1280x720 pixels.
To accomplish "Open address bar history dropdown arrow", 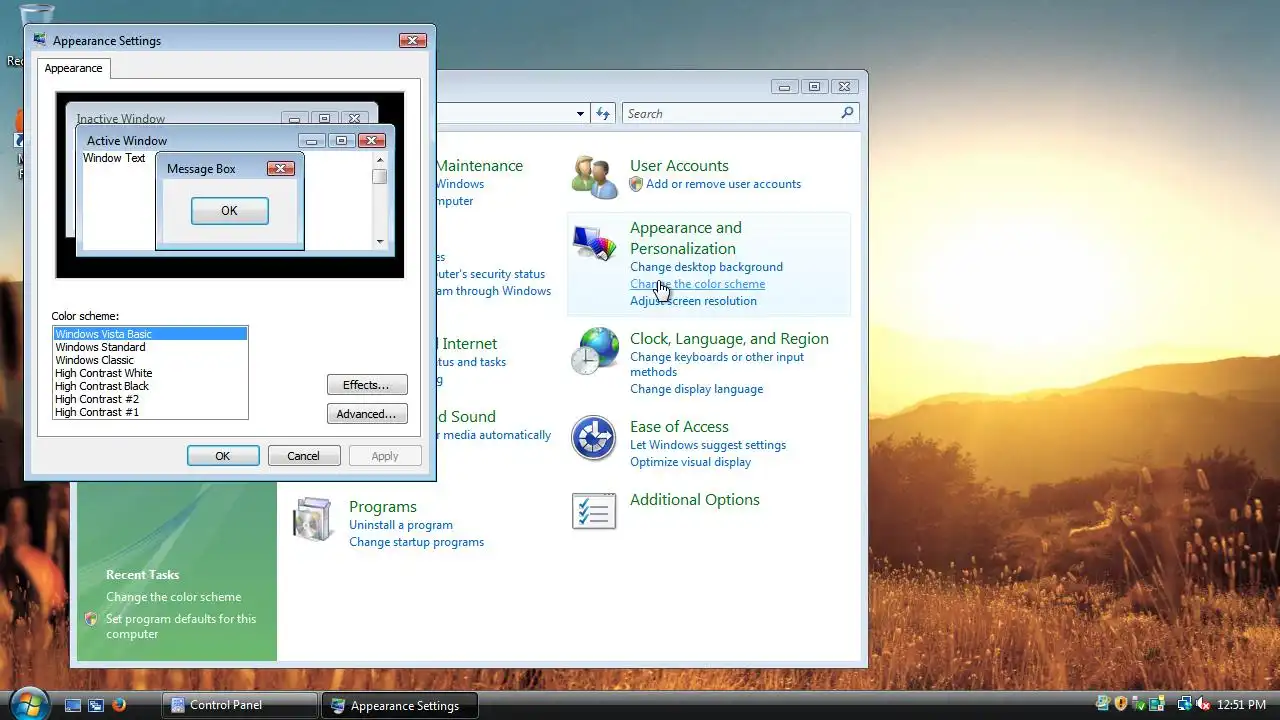I will (580, 114).
